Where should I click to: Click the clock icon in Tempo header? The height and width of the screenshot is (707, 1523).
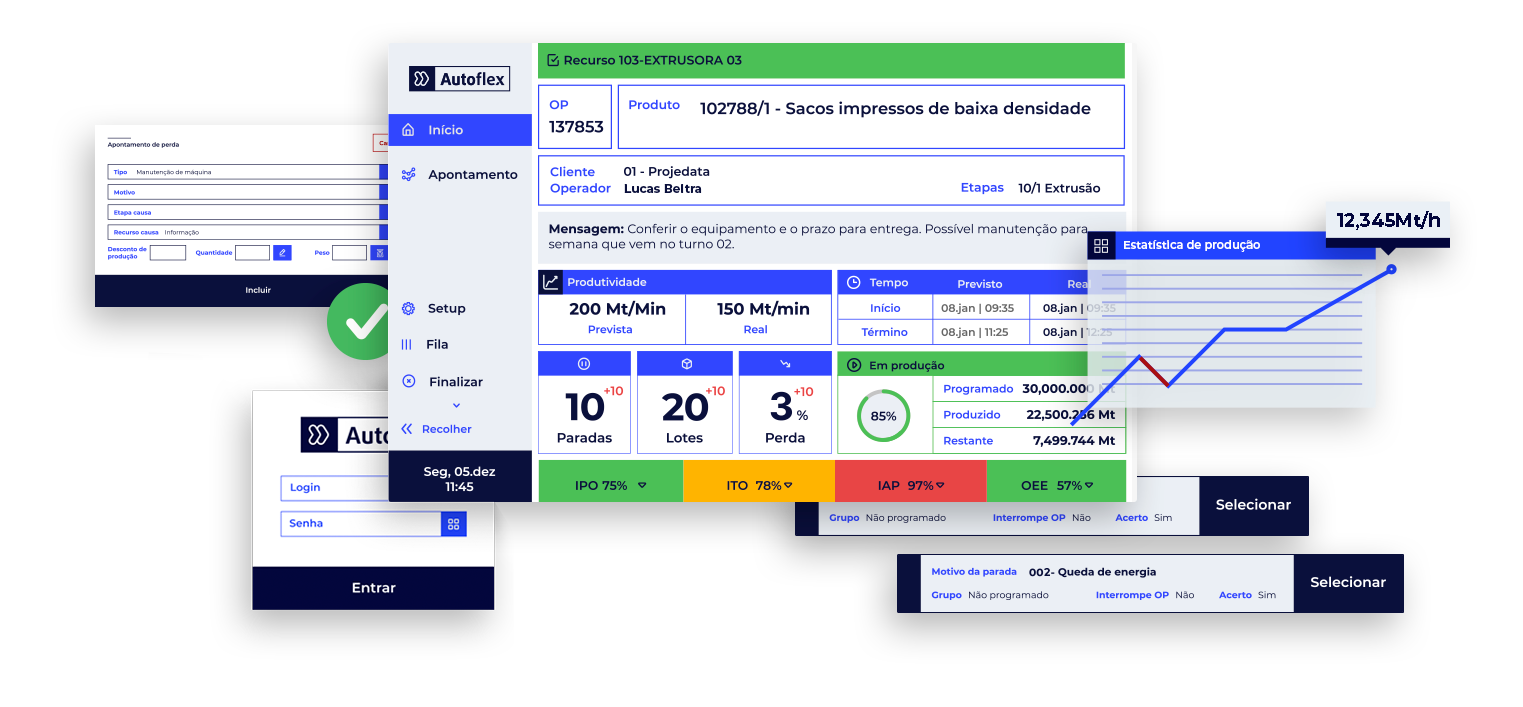pos(854,283)
